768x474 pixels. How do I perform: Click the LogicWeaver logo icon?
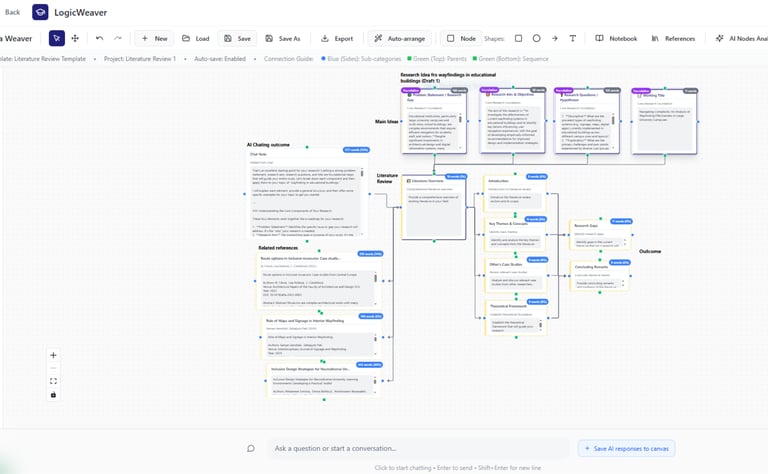click(x=40, y=12)
